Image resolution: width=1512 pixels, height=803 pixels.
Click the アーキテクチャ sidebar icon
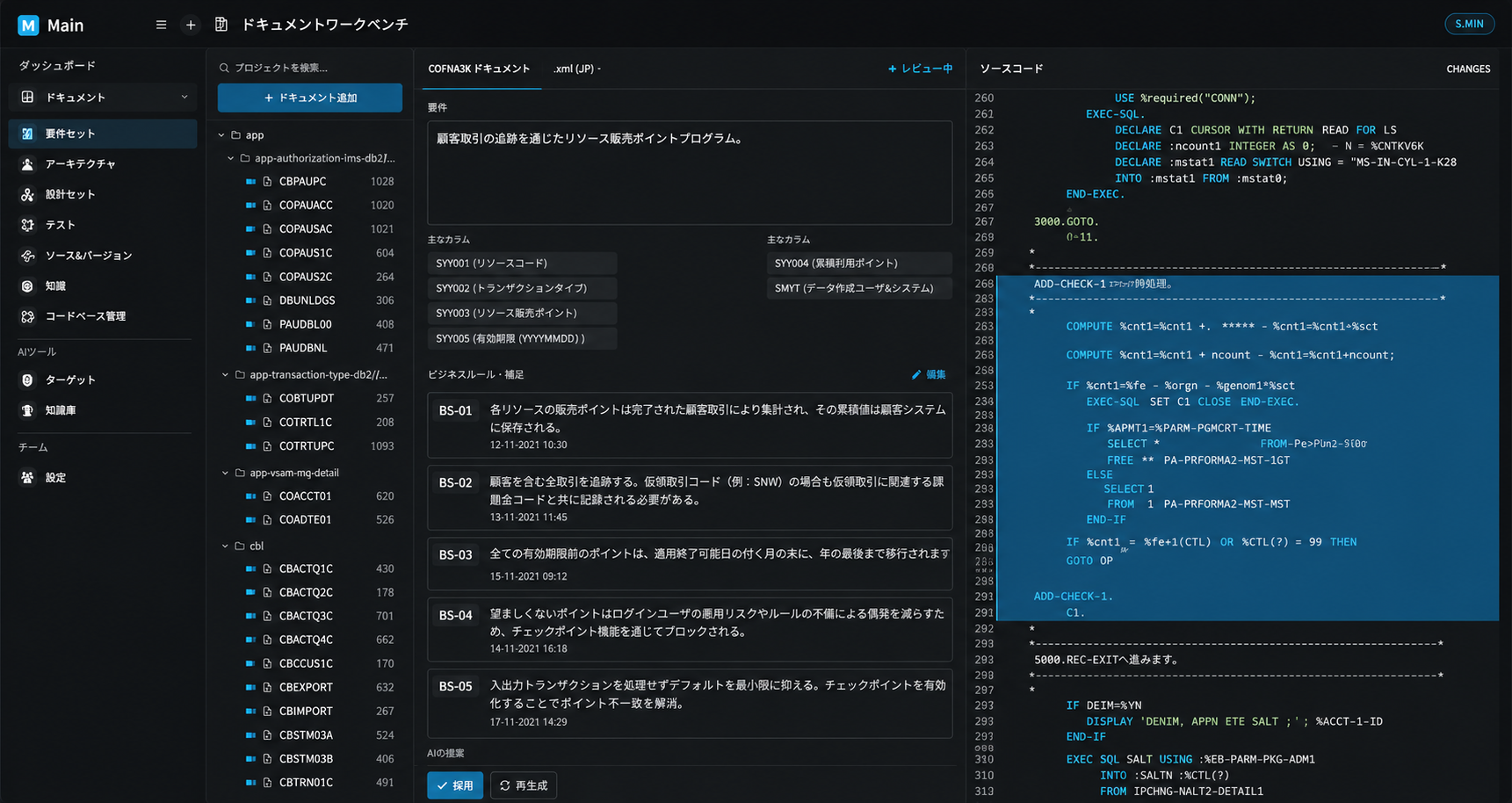[x=27, y=164]
